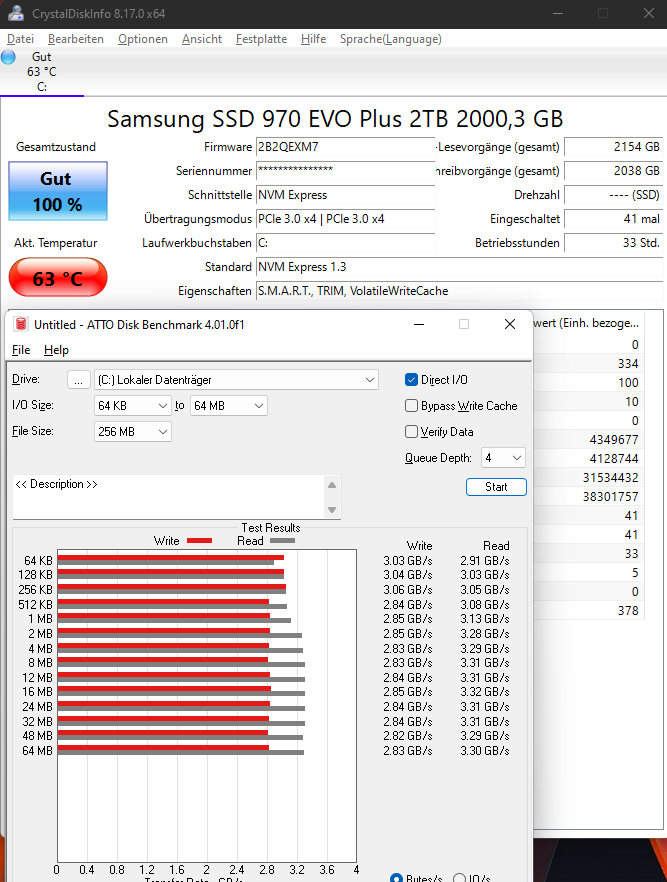Screen dimensions: 667x882
Task: Select the IO/s radio button
Action: click(x=459, y=879)
